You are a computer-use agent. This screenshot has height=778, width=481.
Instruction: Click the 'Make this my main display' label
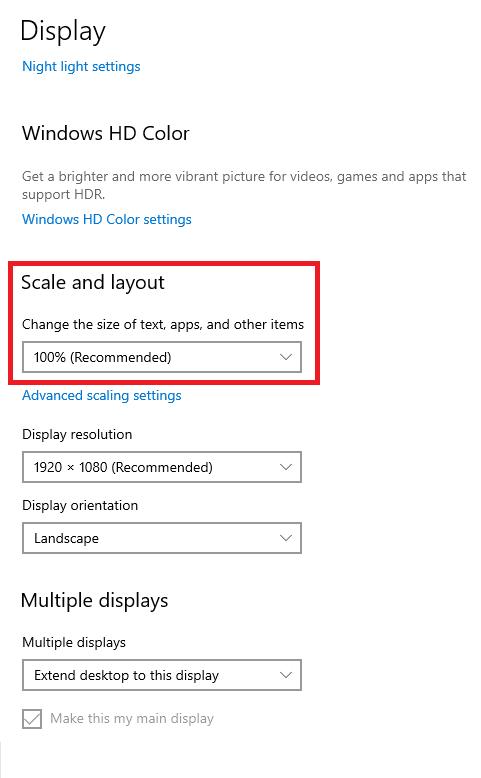[x=132, y=718]
